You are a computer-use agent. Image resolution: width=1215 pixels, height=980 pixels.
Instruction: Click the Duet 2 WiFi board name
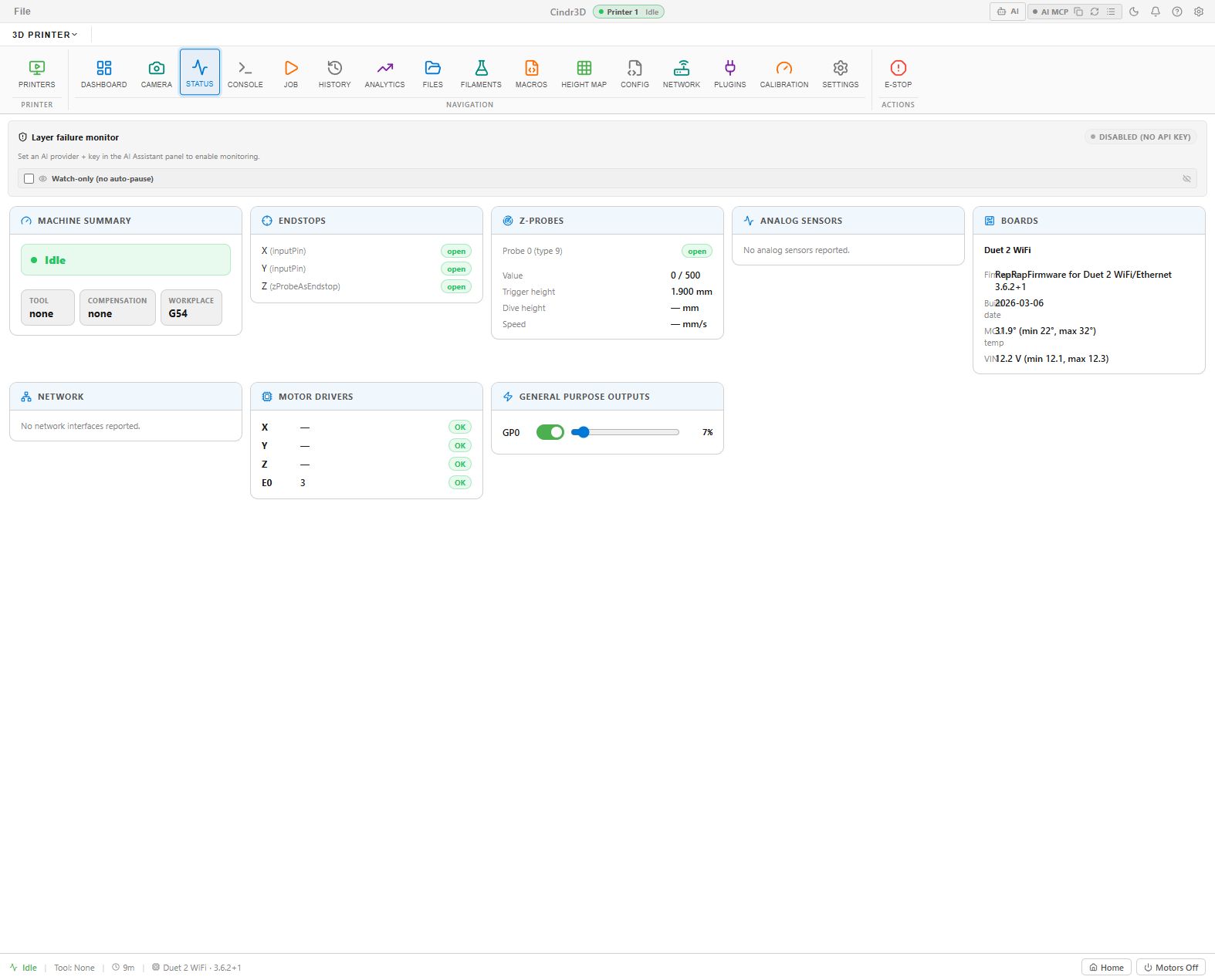[1007, 250]
